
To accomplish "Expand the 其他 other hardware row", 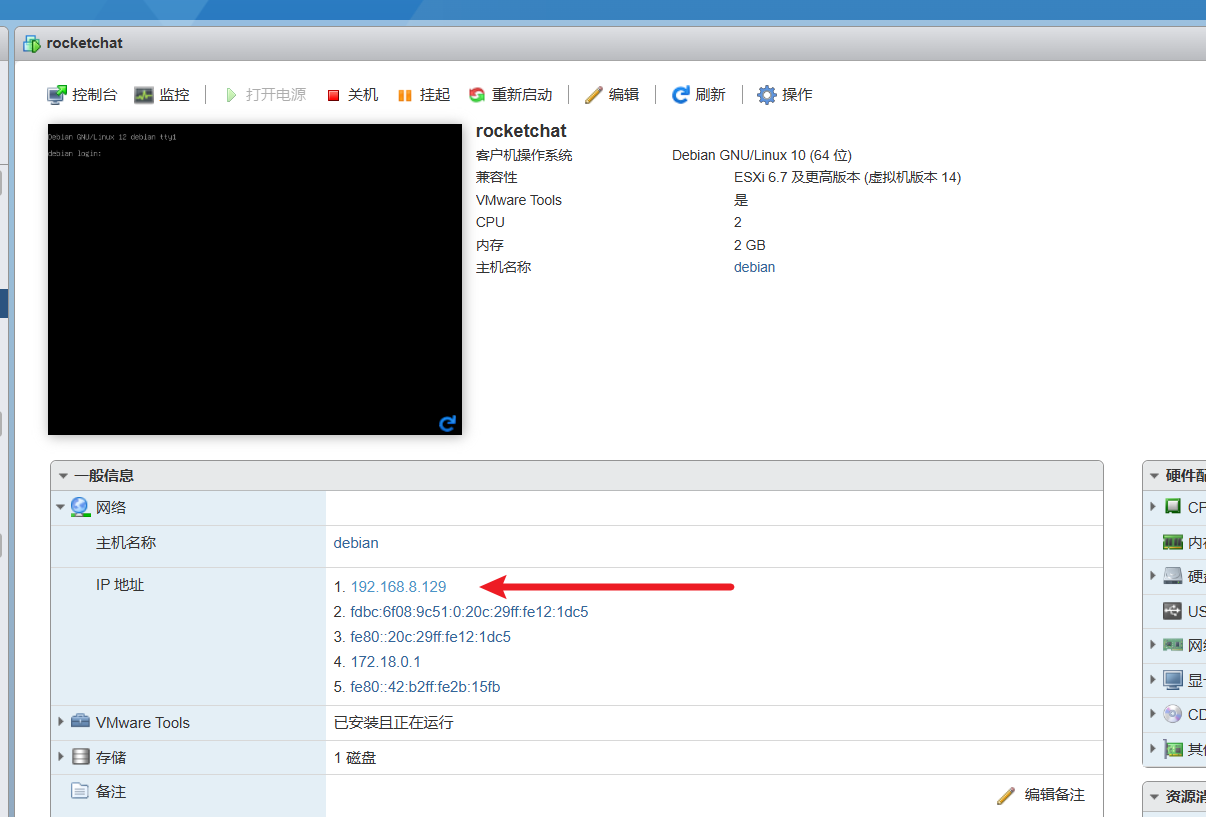I will coord(1154,748).
